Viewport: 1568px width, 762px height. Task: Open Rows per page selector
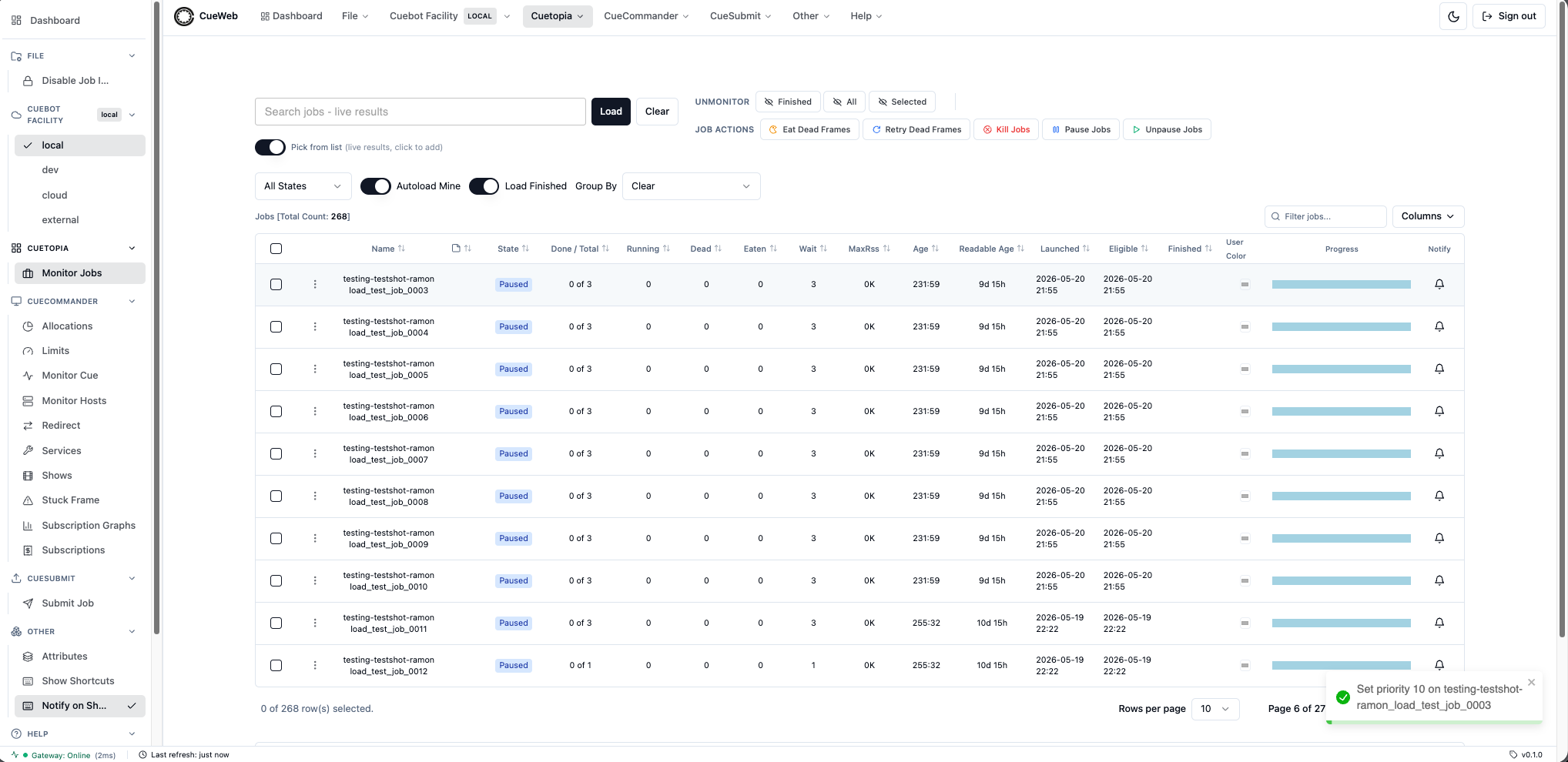1215,709
